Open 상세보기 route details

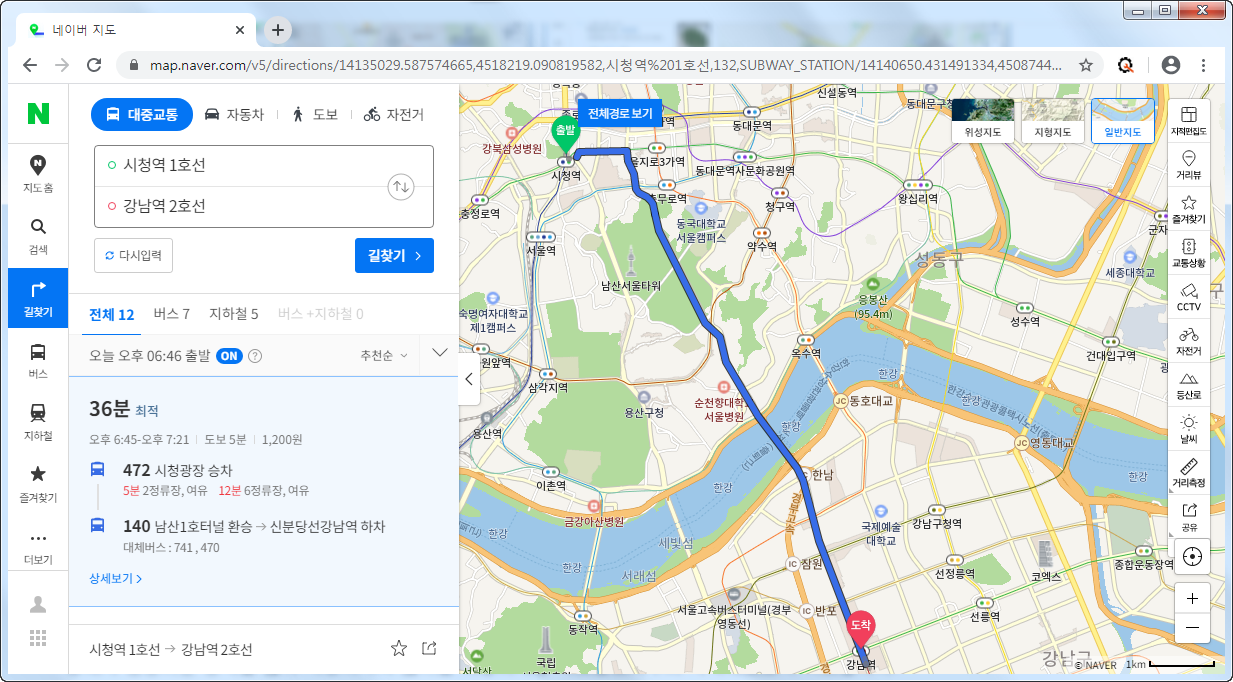click(115, 578)
